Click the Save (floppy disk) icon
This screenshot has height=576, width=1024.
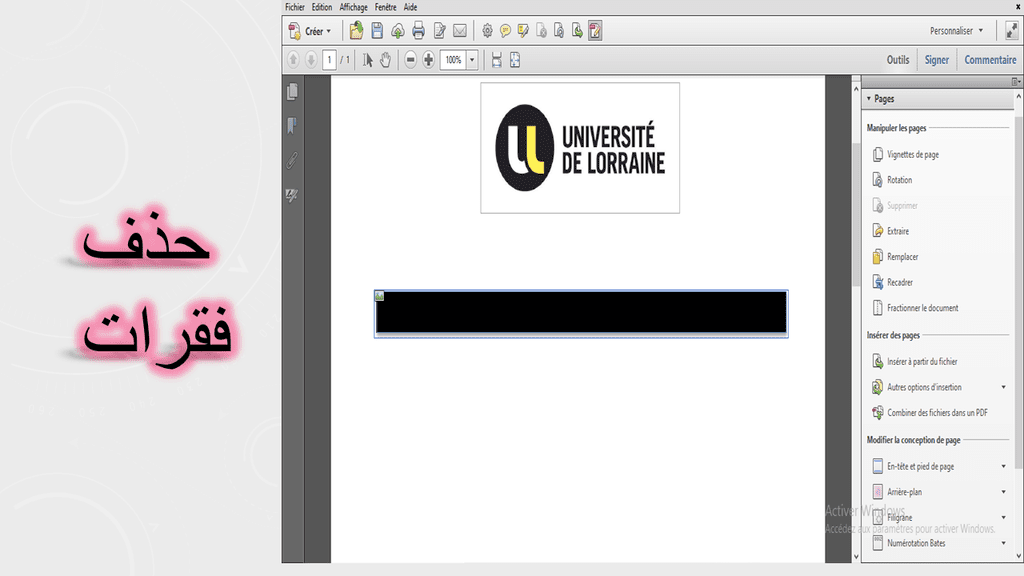(x=377, y=31)
